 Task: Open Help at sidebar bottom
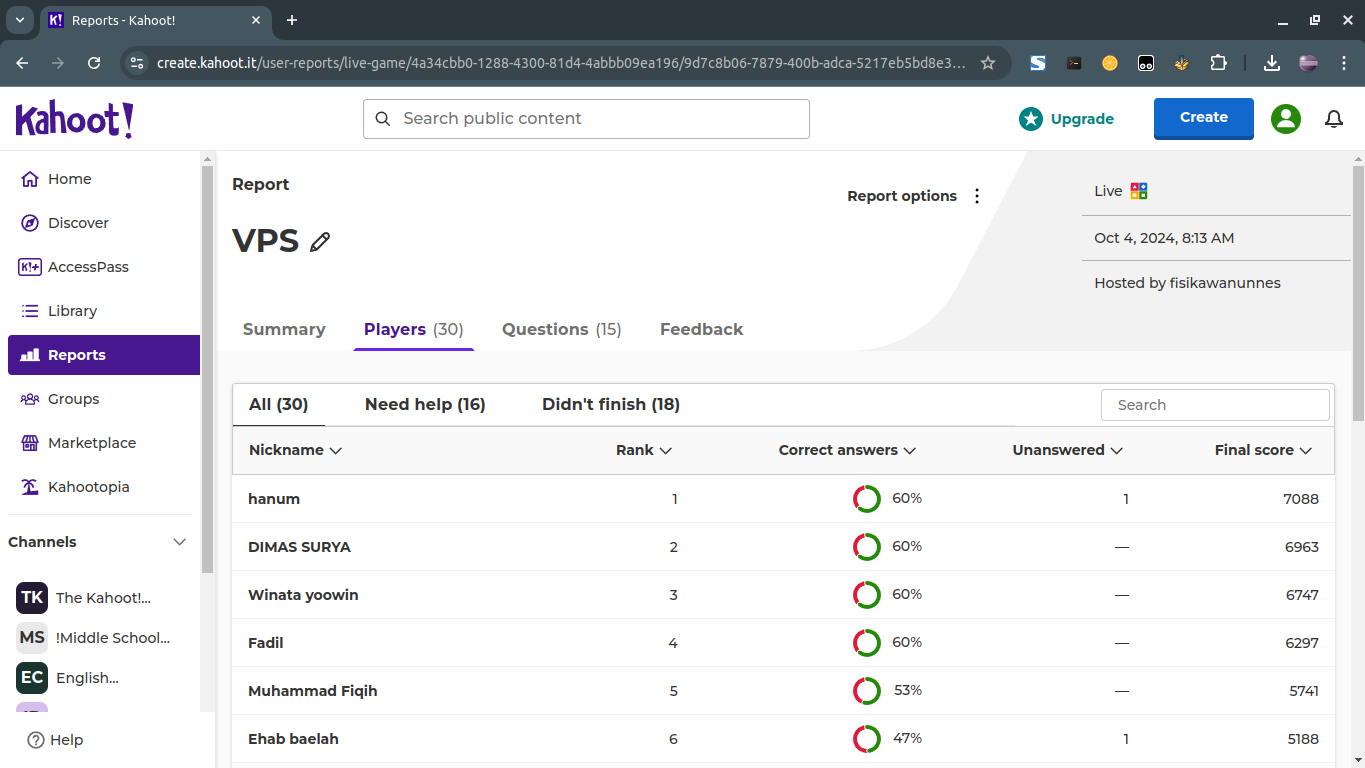point(55,740)
